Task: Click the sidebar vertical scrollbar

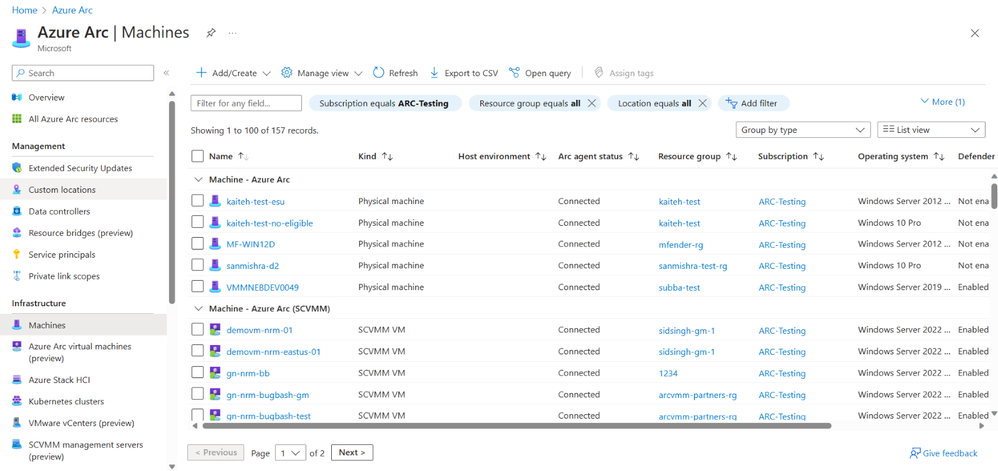Action: click(x=171, y=202)
